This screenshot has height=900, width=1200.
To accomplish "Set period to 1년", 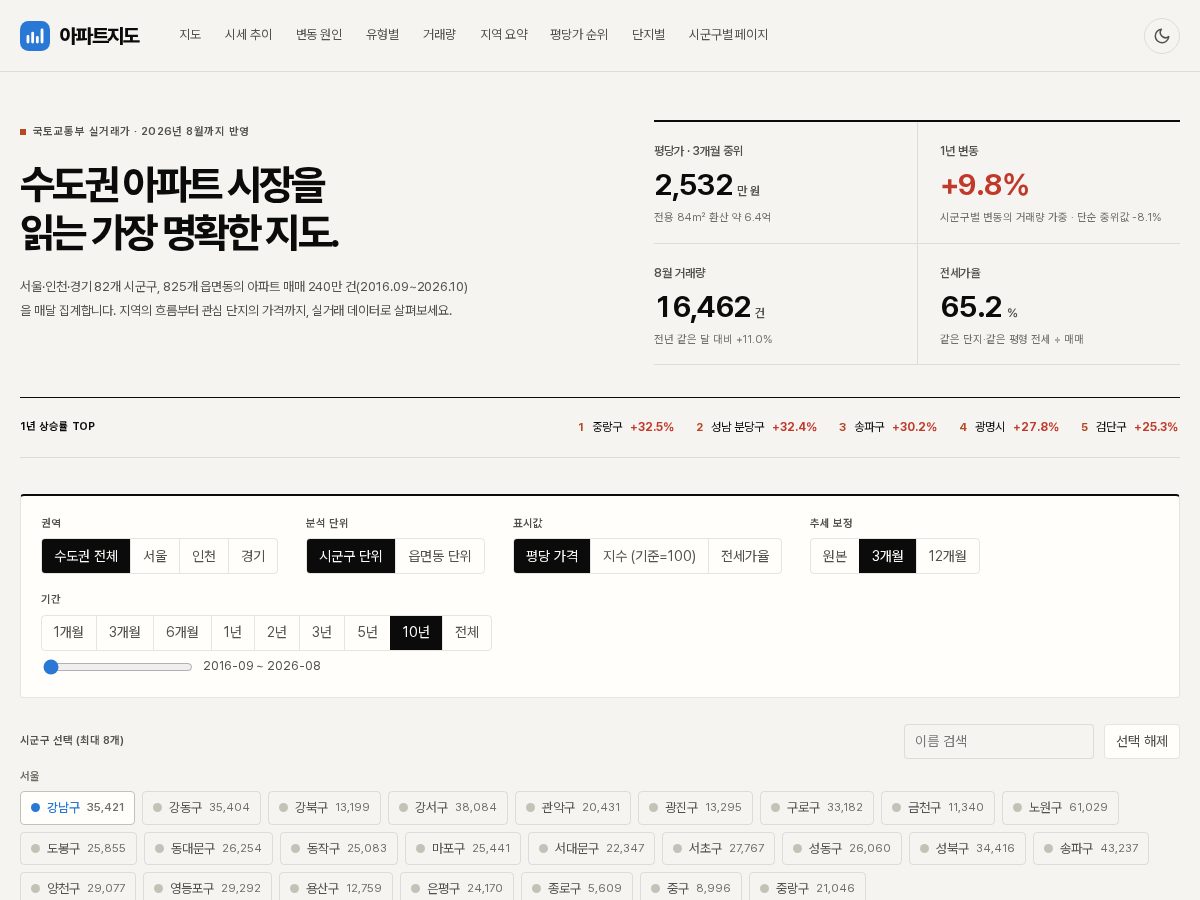I will click(x=233, y=633).
